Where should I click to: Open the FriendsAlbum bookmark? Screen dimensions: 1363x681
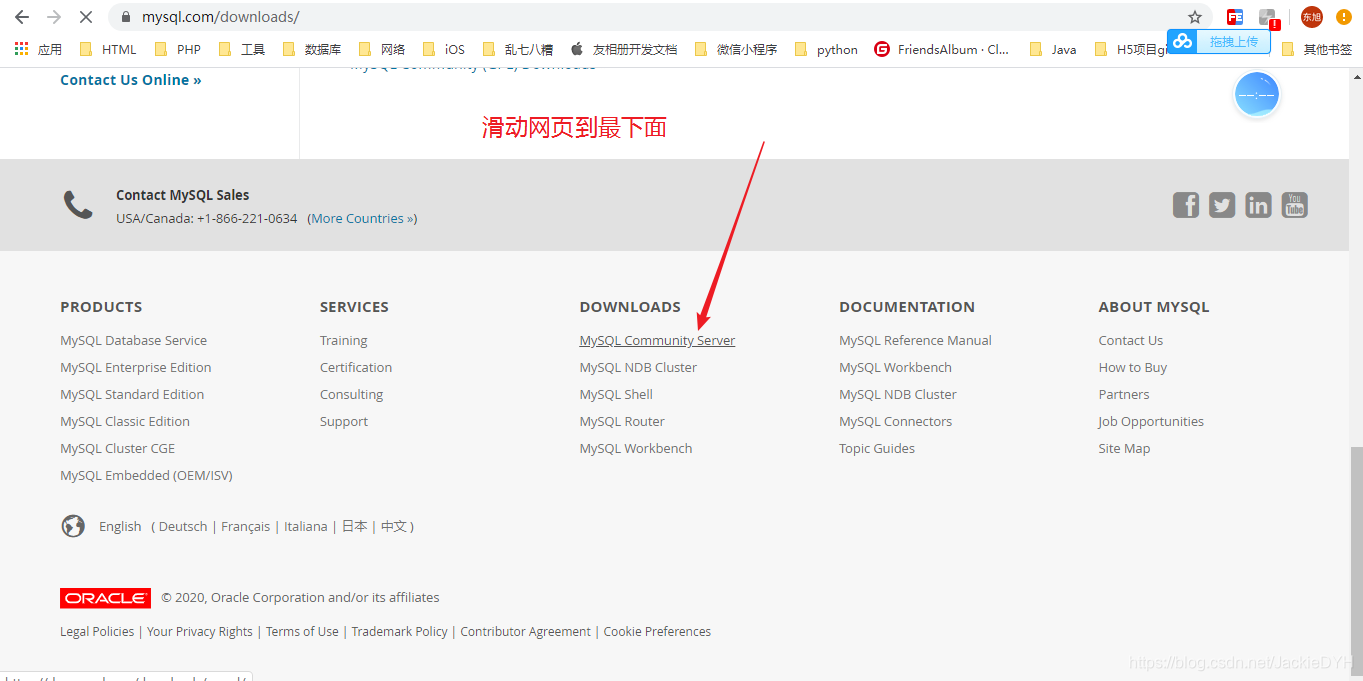[942, 49]
